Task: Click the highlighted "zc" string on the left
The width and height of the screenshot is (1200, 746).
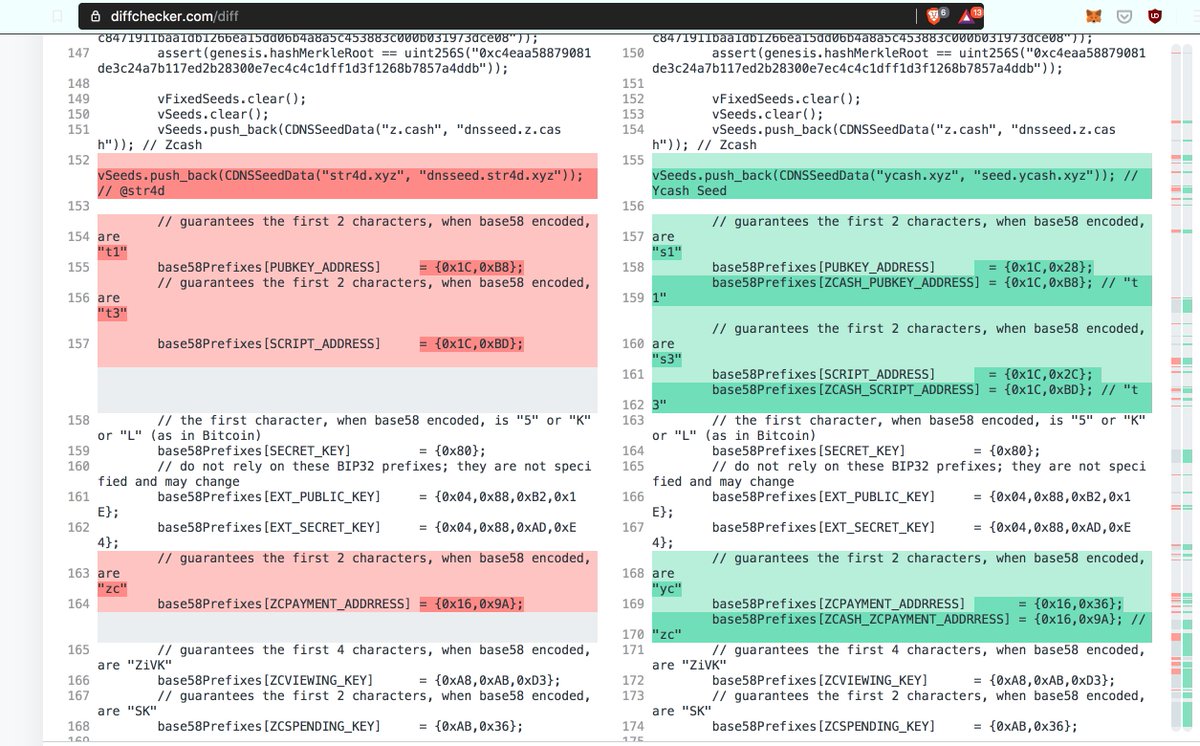Action: pos(113,588)
